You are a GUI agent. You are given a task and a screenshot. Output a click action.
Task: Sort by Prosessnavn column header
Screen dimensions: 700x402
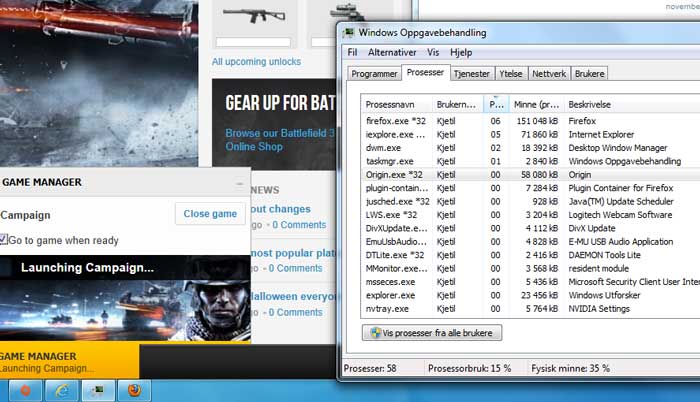pos(396,105)
